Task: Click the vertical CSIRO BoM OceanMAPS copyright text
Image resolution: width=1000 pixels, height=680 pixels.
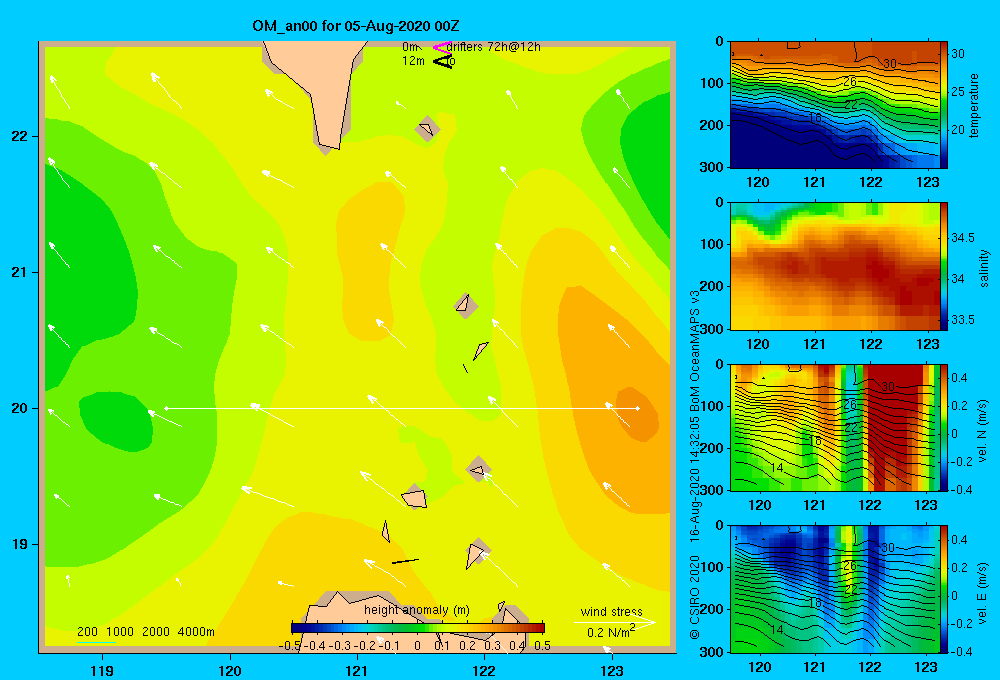Action: click(695, 466)
